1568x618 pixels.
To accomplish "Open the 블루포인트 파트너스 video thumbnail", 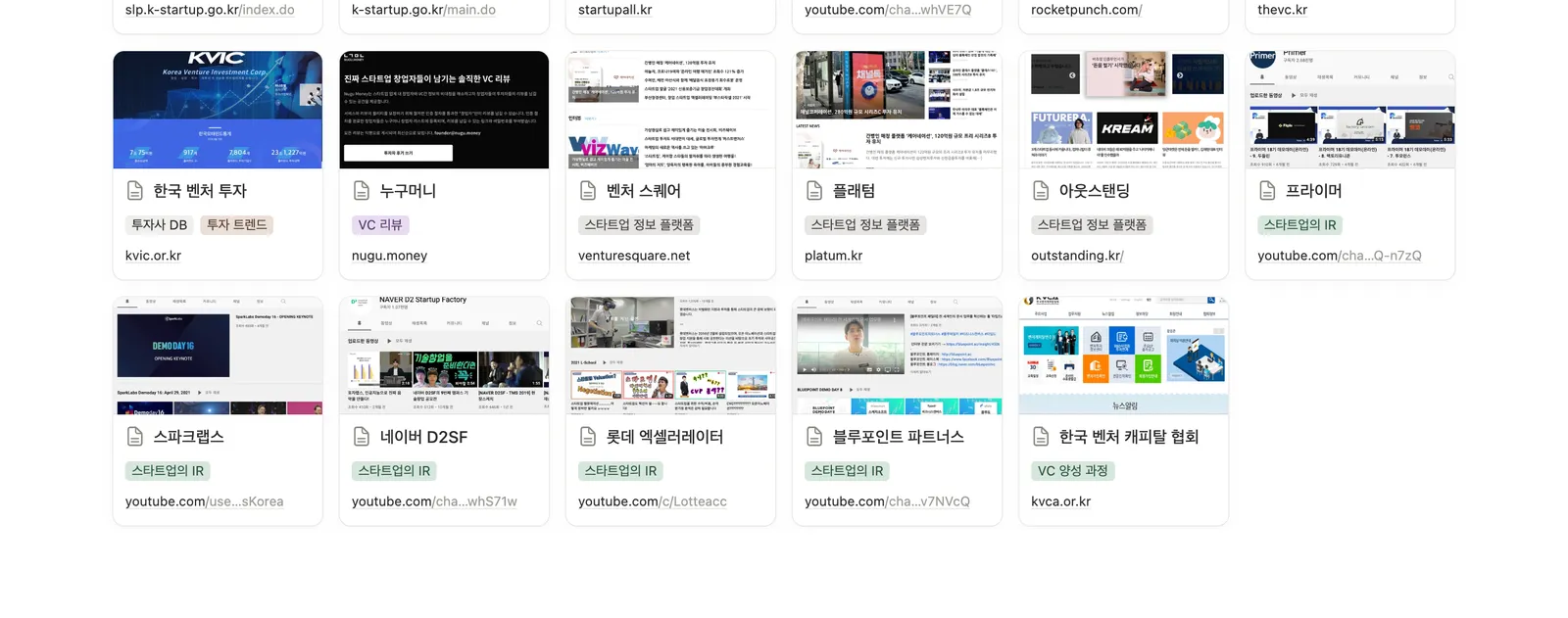I will coord(897,356).
